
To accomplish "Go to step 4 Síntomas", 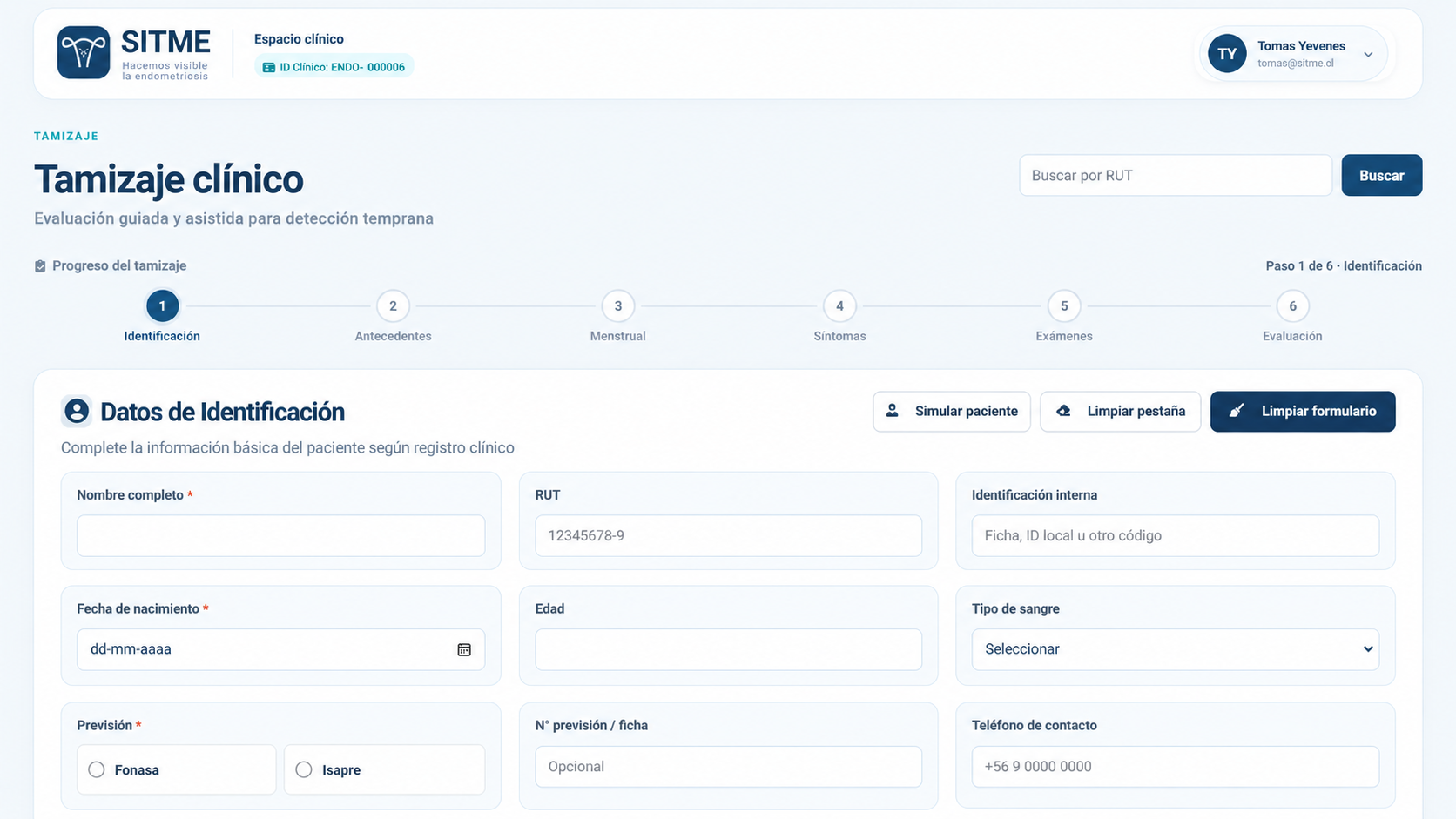I will 839,306.
